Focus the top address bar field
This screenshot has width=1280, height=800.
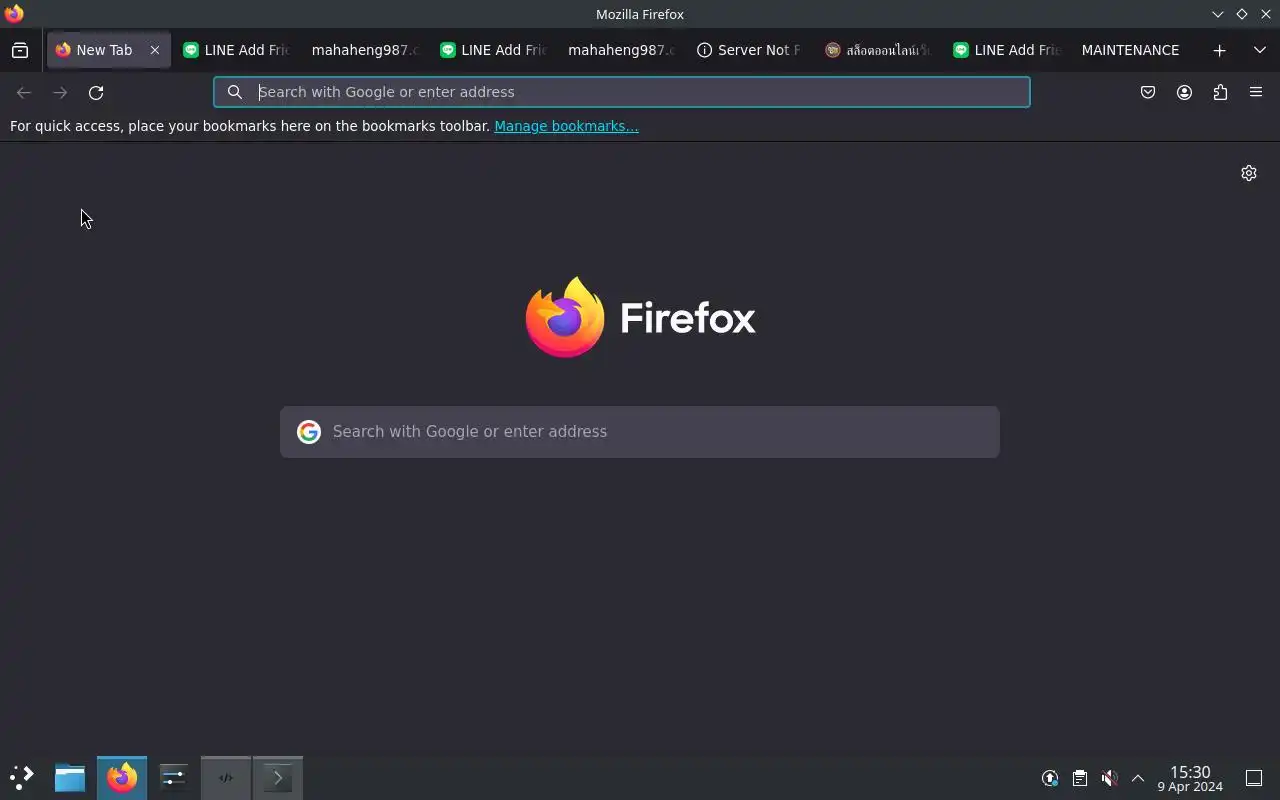click(x=621, y=92)
